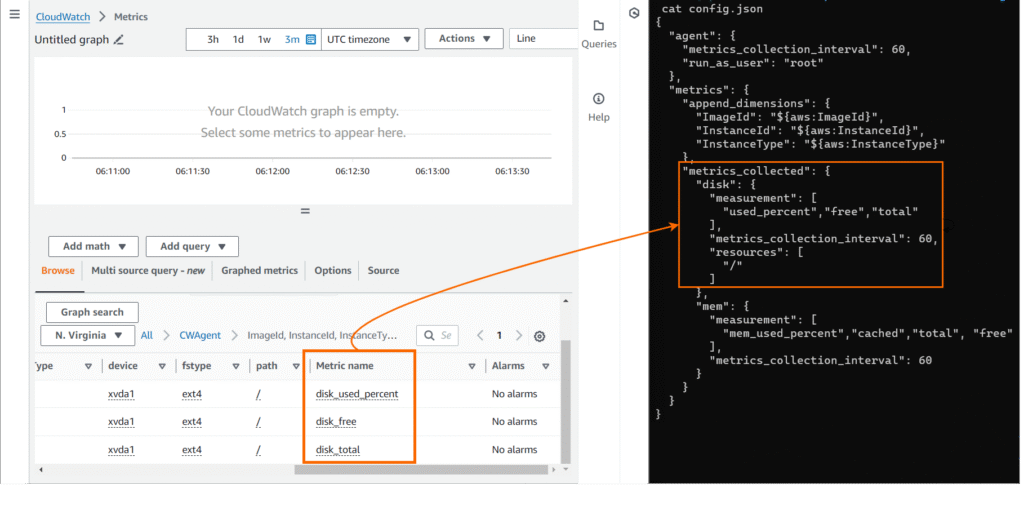Expand the N. Virginia region selector
This screenshot has width=1024, height=528.
pyautogui.click(x=87, y=335)
